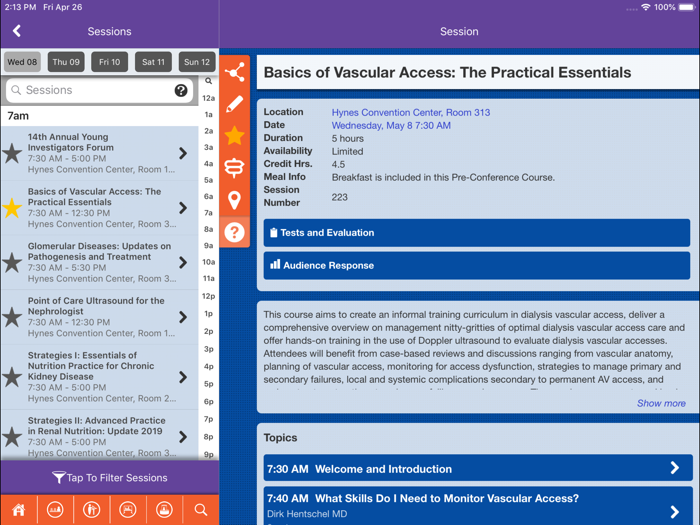Viewport: 700px width, 525px height.
Task: Open Glomerular Diseases session chevron
Action: click(x=183, y=263)
